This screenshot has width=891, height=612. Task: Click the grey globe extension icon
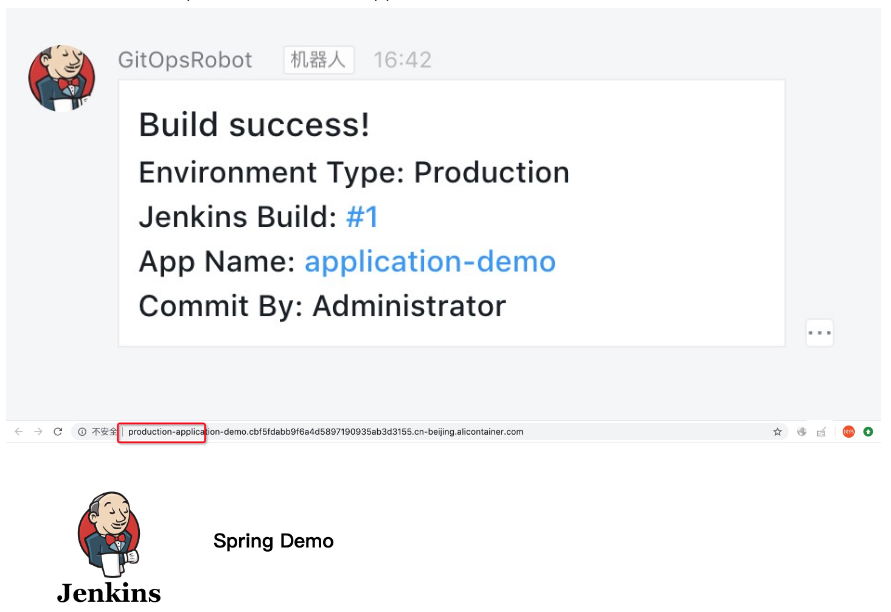pyautogui.click(x=802, y=432)
